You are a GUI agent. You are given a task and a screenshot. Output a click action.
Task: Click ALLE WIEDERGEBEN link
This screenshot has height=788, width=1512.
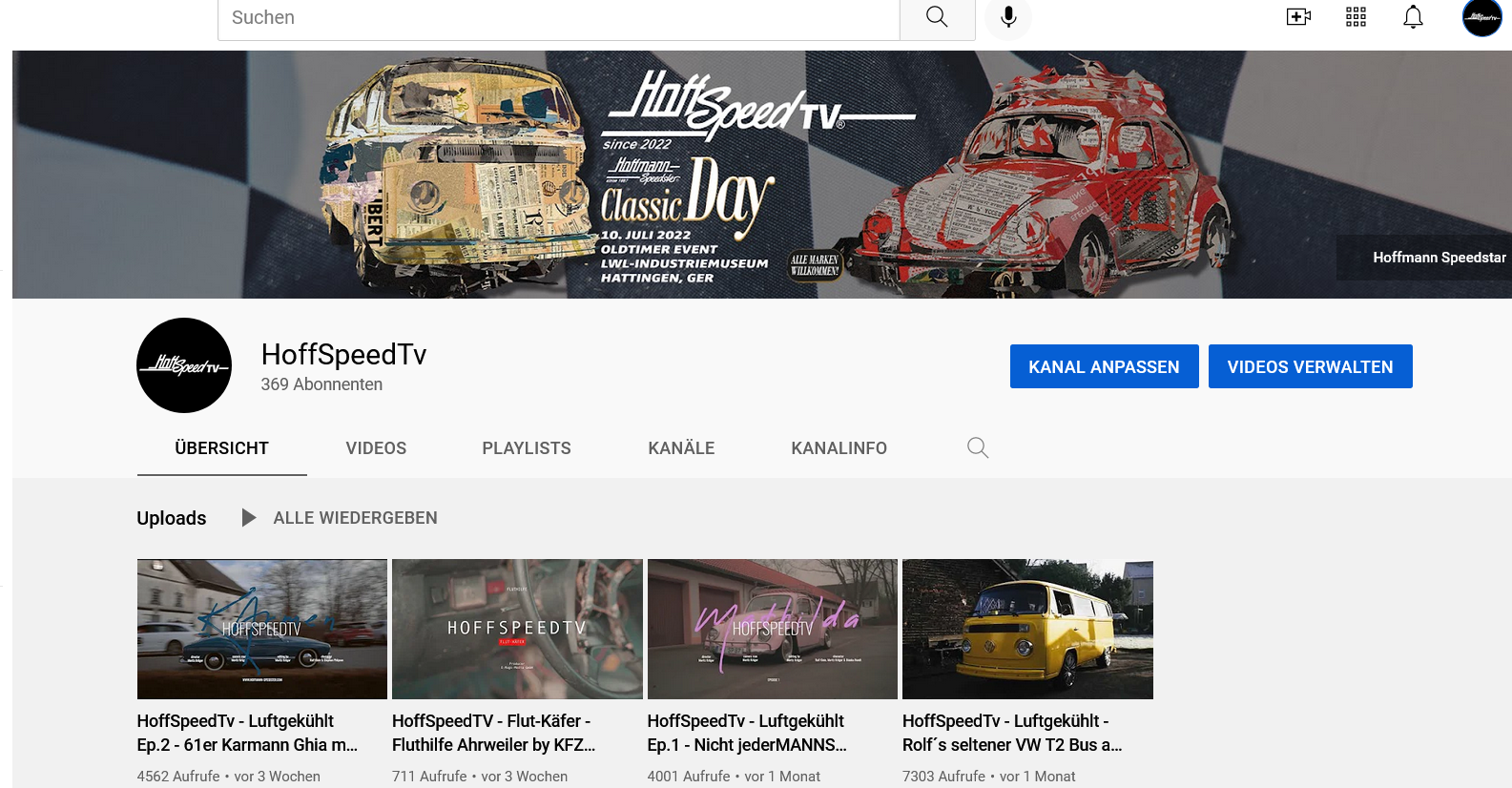[x=356, y=518]
